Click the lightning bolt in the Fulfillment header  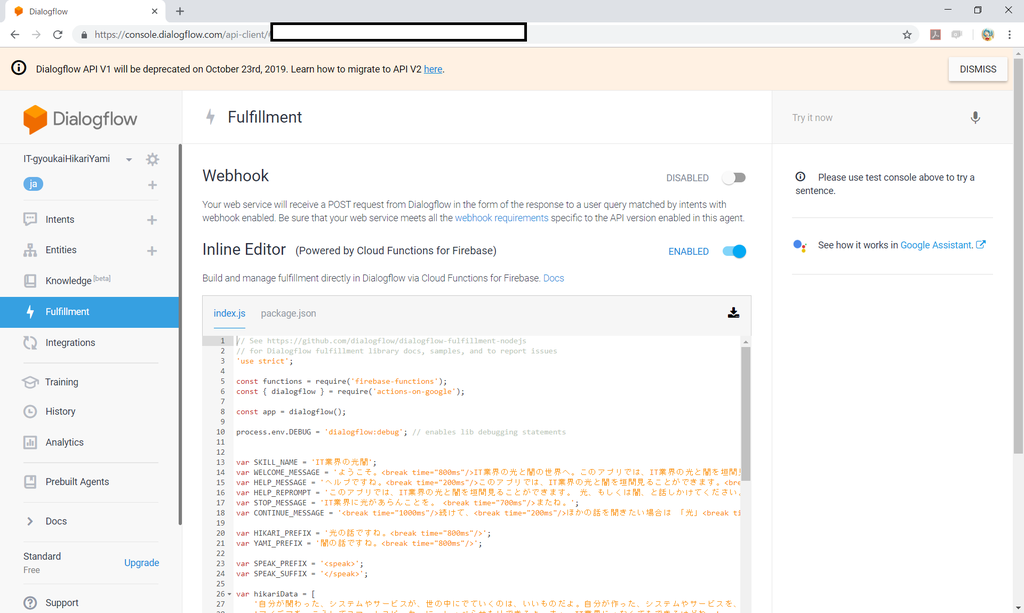210,117
